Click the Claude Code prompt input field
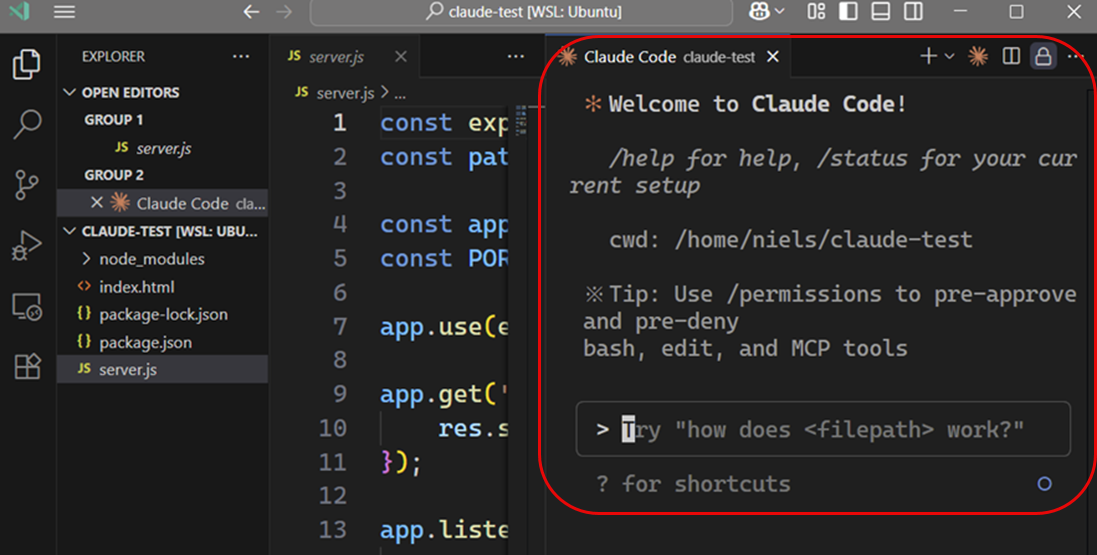Viewport: 1097px width, 555px height. (x=823, y=429)
